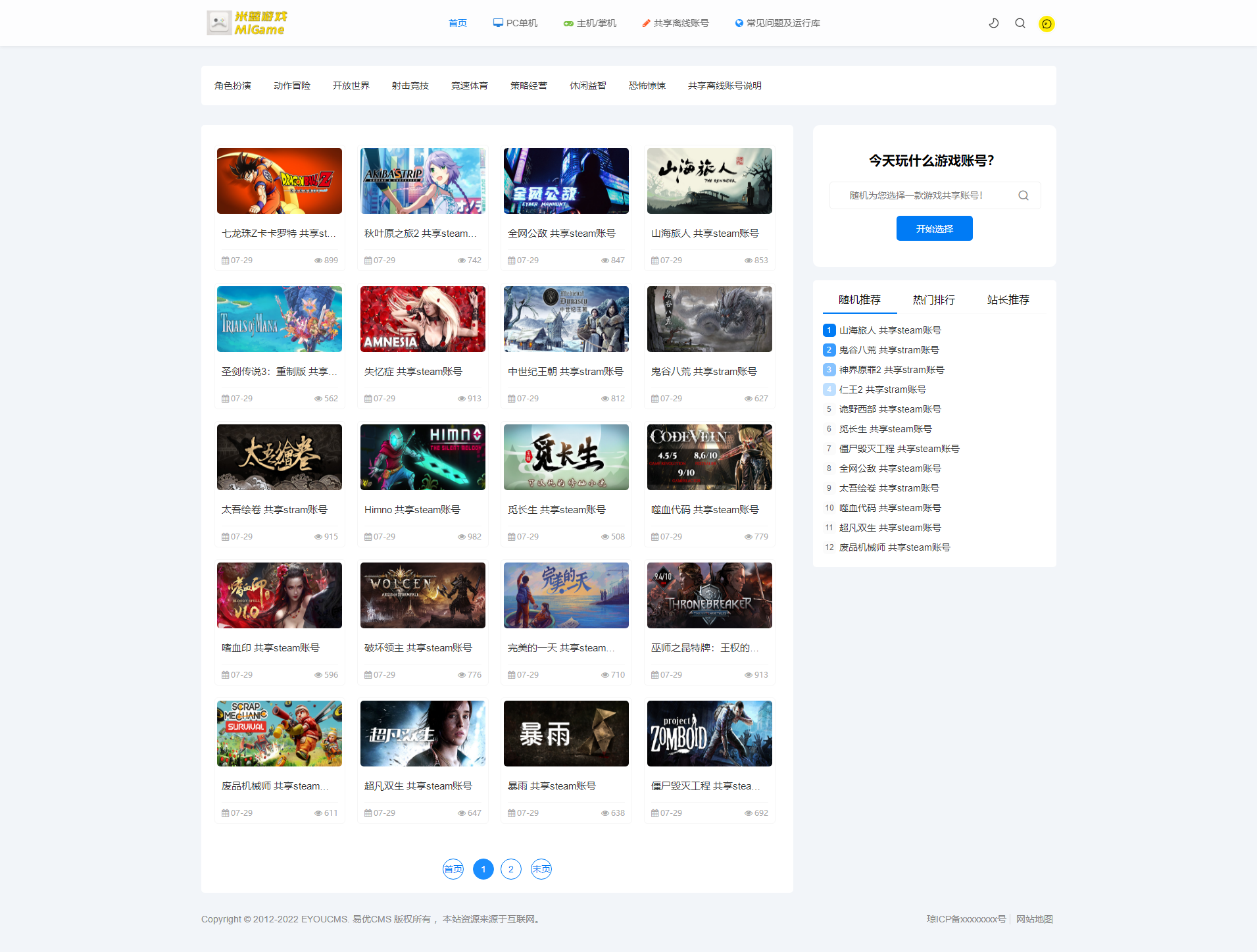Click the MiGame logo
Screen dimensions: 1257x952
tap(247, 23)
